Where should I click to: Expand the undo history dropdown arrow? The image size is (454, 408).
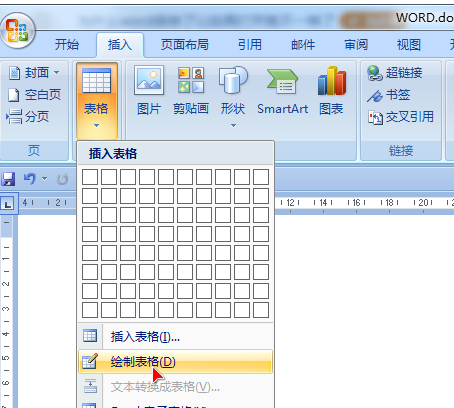[x=44, y=179]
